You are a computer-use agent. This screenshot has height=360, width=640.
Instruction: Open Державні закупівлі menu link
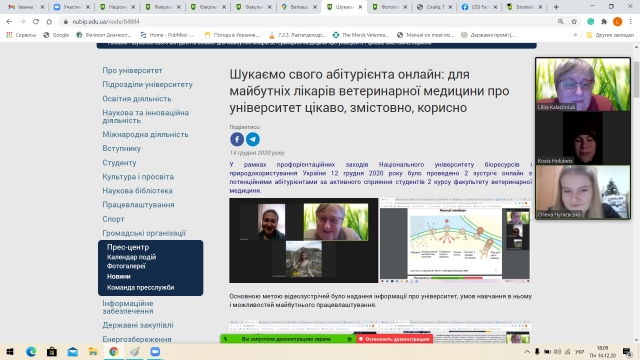pyautogui.click(x=138, y=325)
